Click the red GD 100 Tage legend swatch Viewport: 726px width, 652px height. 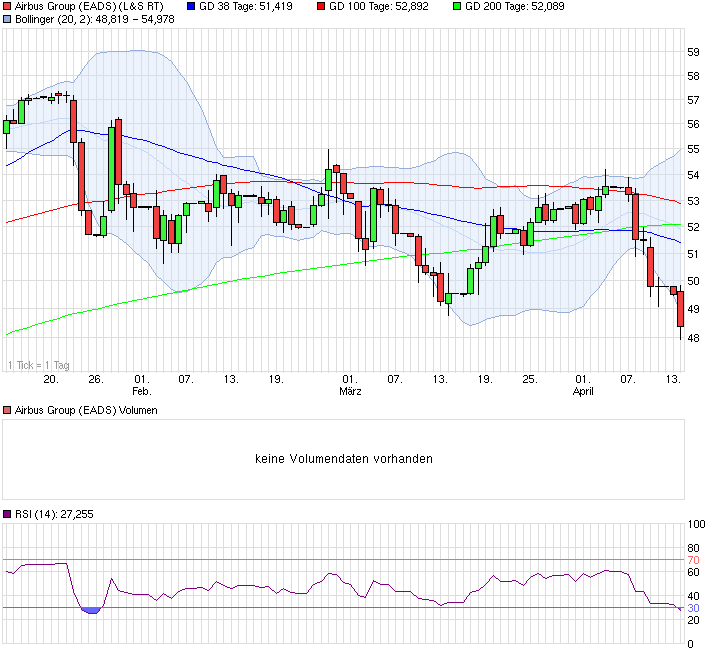coord(322,6)
